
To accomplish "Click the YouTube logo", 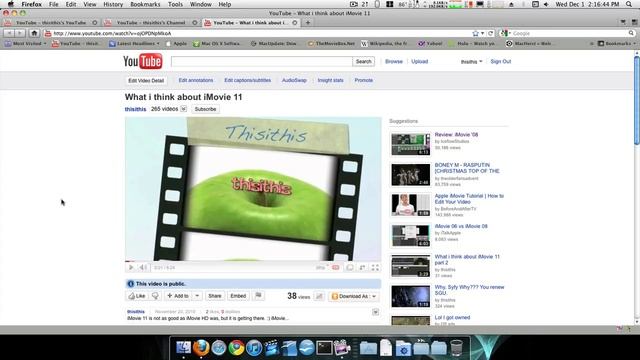I will 143,62.
